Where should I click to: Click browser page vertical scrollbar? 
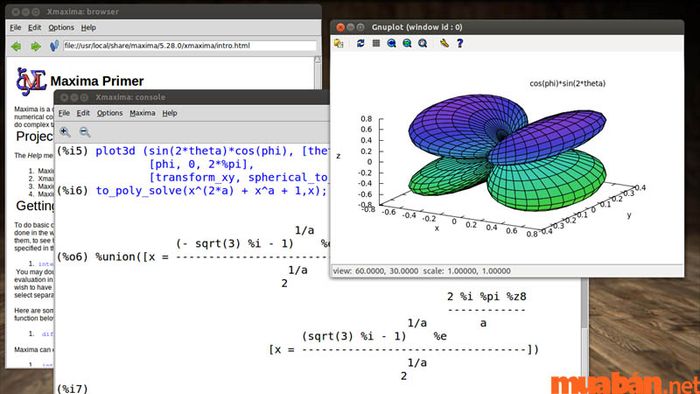317,73
